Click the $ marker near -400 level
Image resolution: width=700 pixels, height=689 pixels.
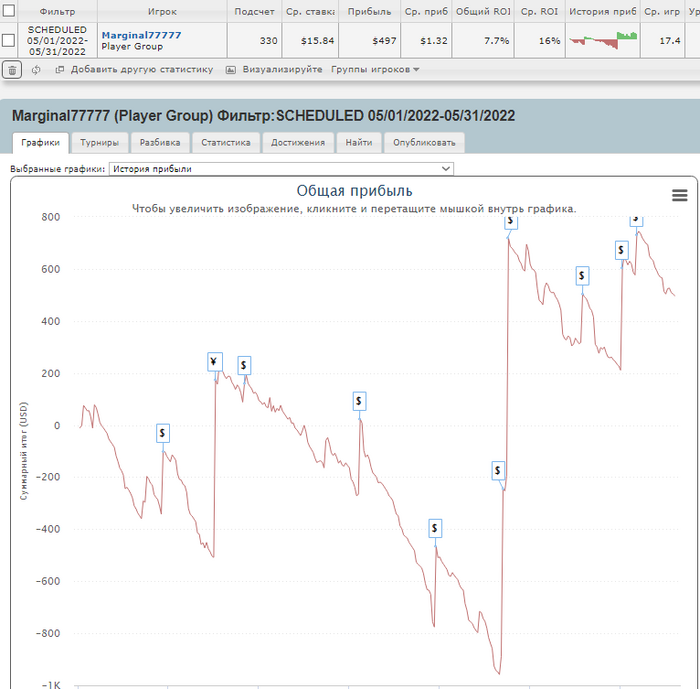click(x=435, y=528)
